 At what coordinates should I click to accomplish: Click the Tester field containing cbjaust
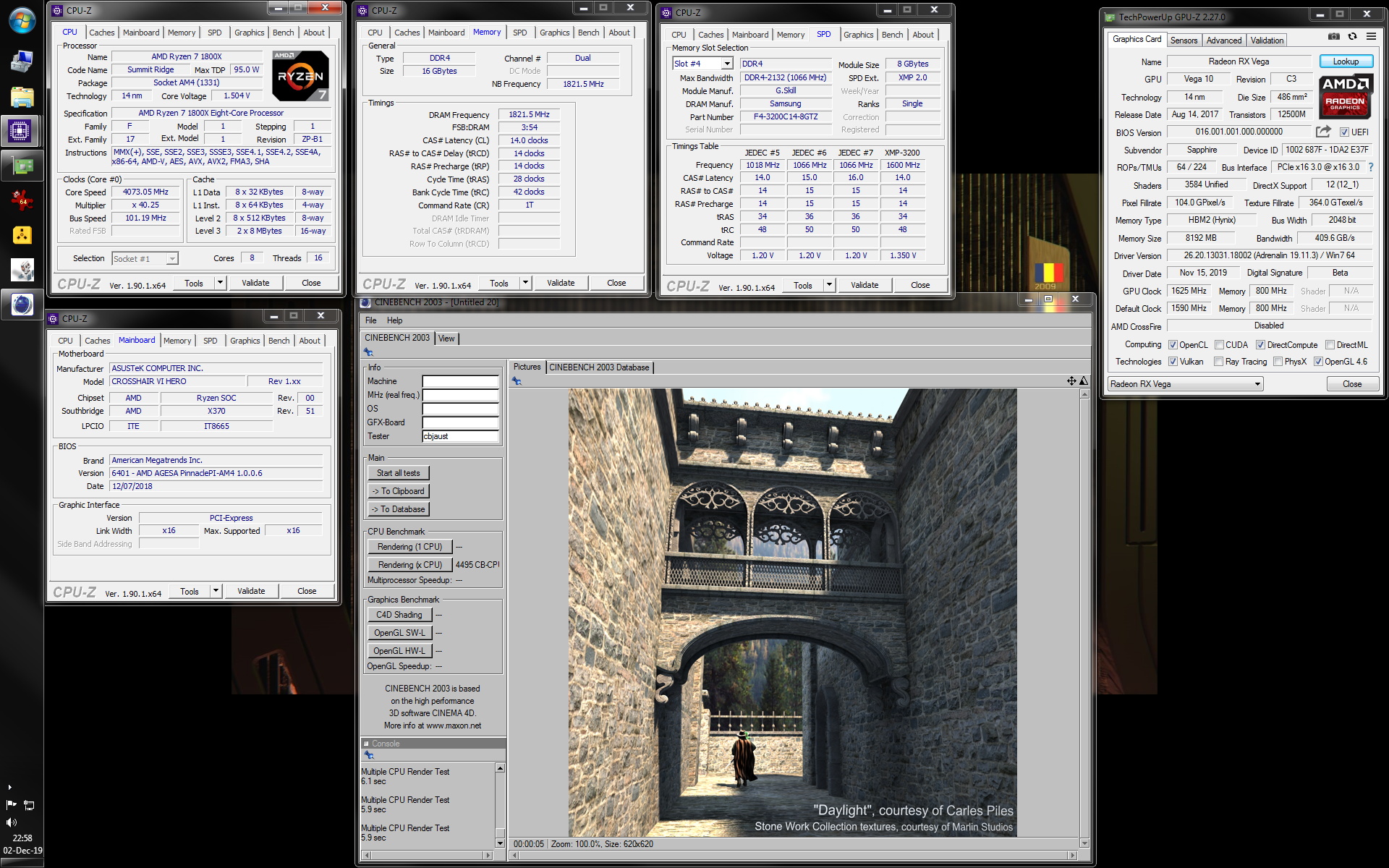(461, 436)
